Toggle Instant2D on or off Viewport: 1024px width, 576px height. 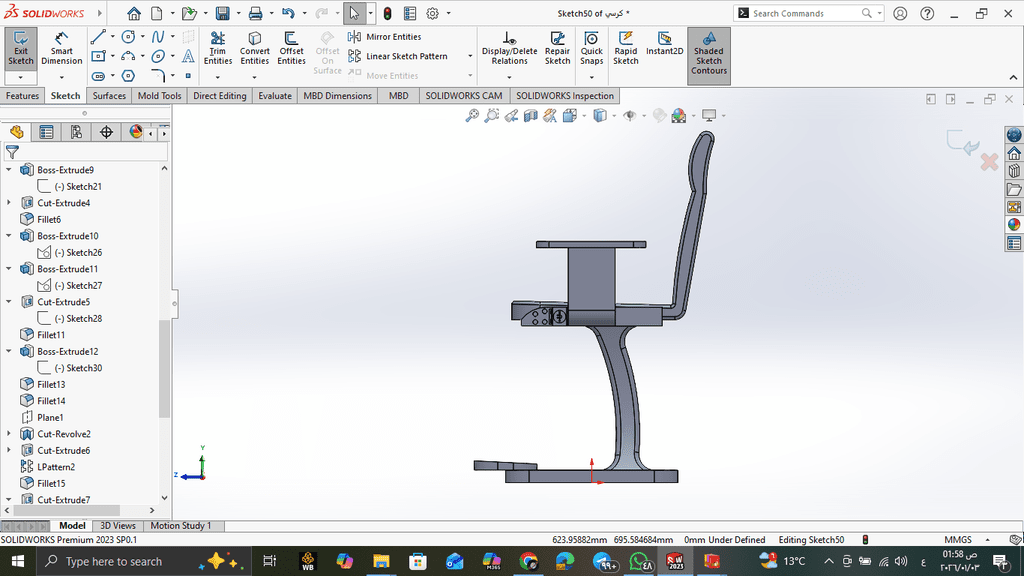coord(664,45)
